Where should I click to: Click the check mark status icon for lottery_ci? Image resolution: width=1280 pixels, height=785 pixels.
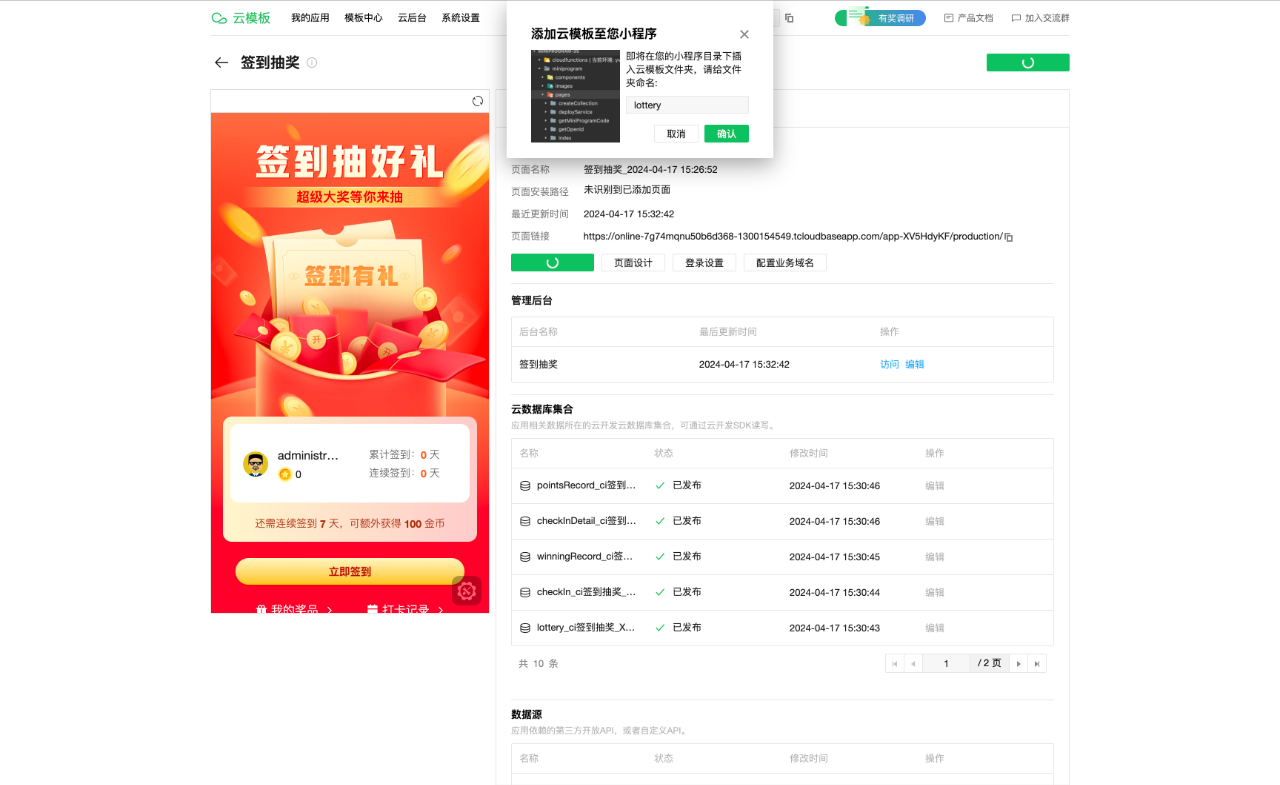(x=660, y=627)
